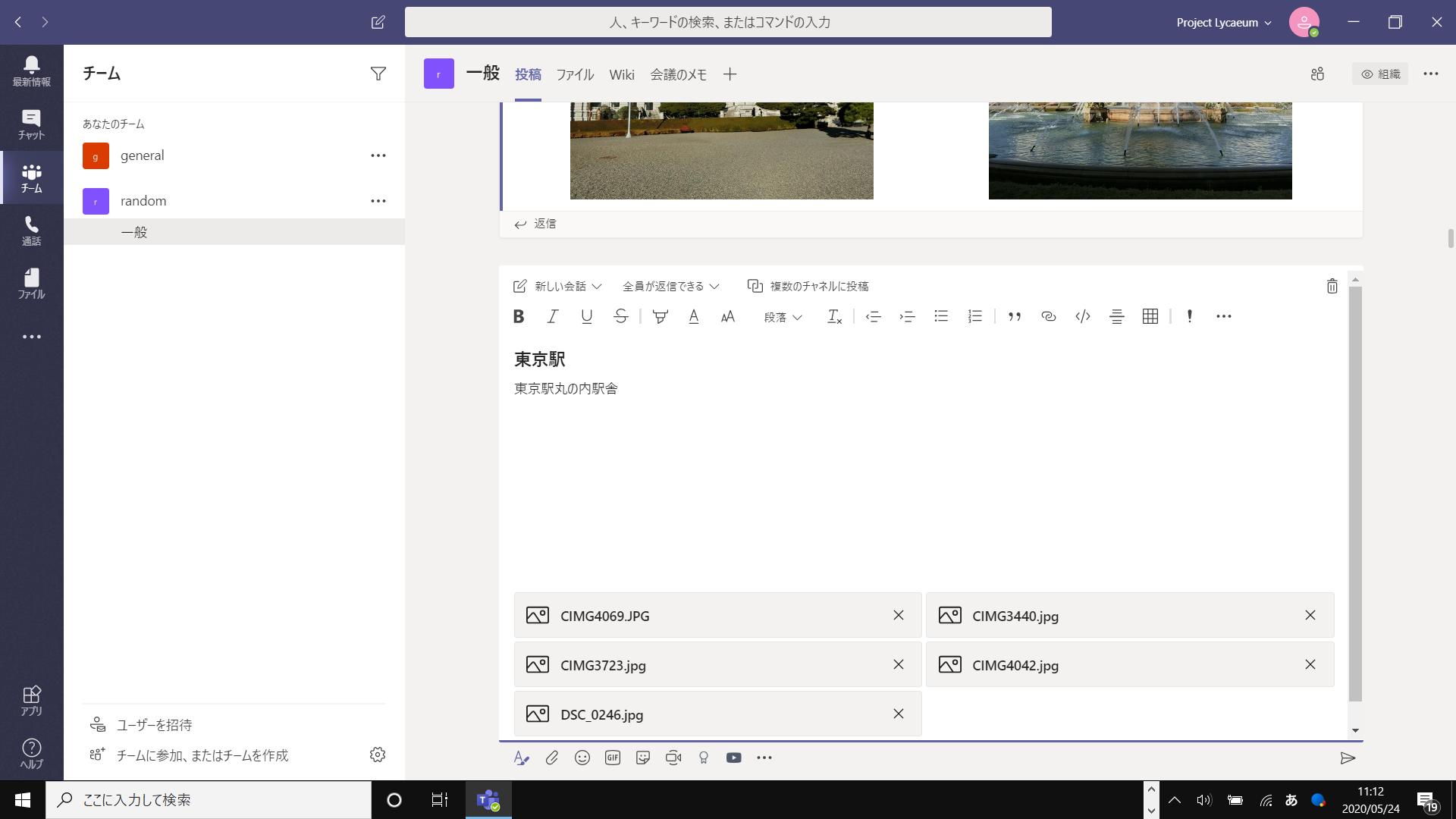Click the send message arrow icon

pos(1348,758)
